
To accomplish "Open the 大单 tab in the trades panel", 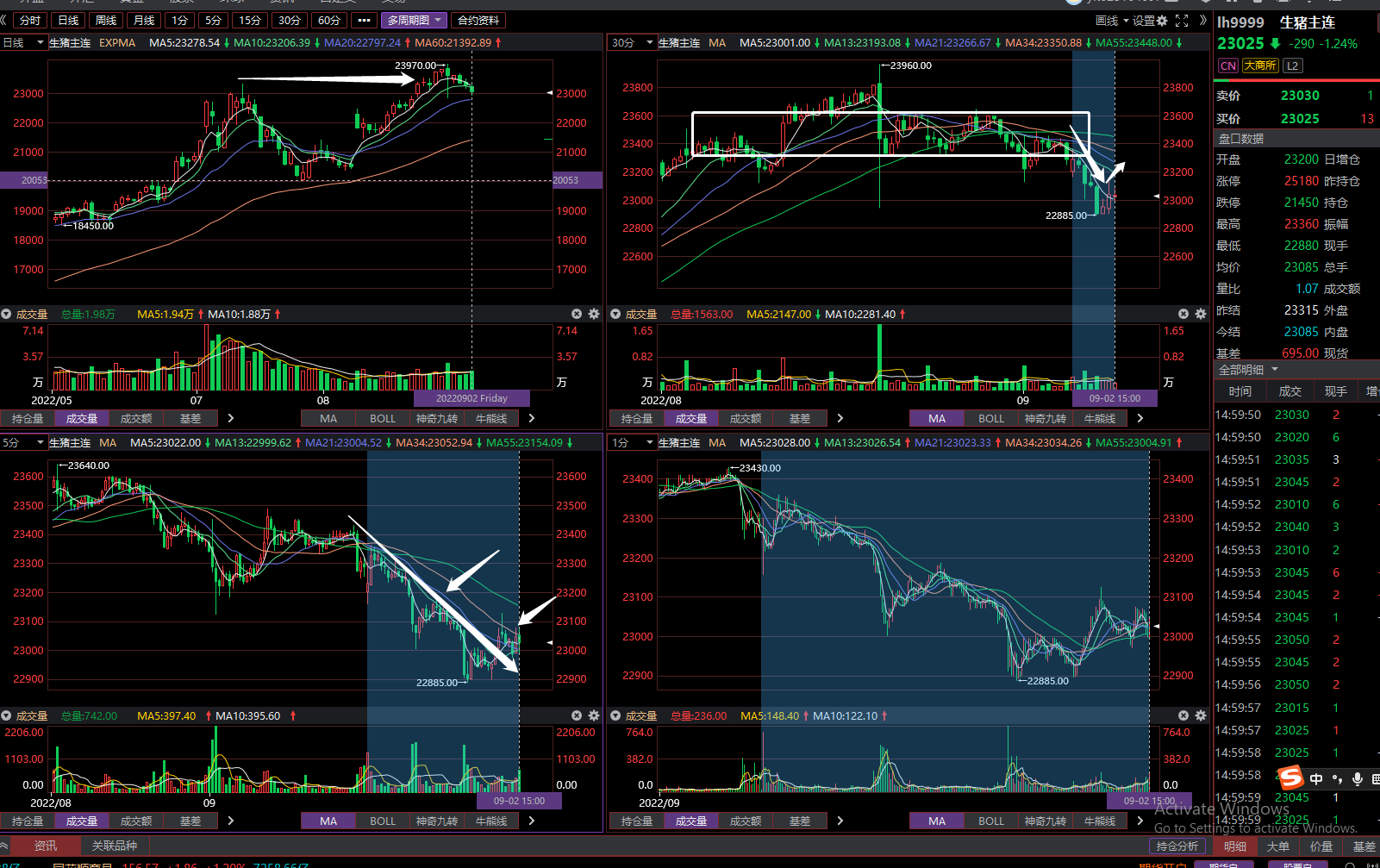I will pos(1278,846).
